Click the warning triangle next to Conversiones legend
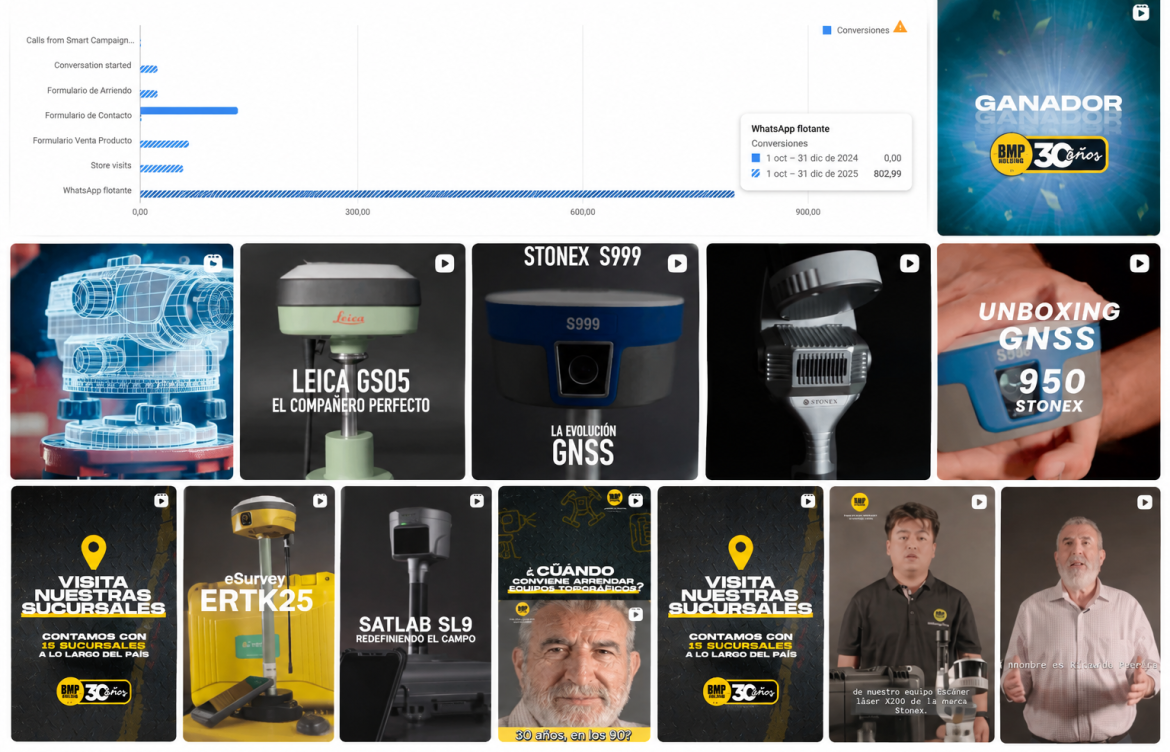 [x=901, y=28]
